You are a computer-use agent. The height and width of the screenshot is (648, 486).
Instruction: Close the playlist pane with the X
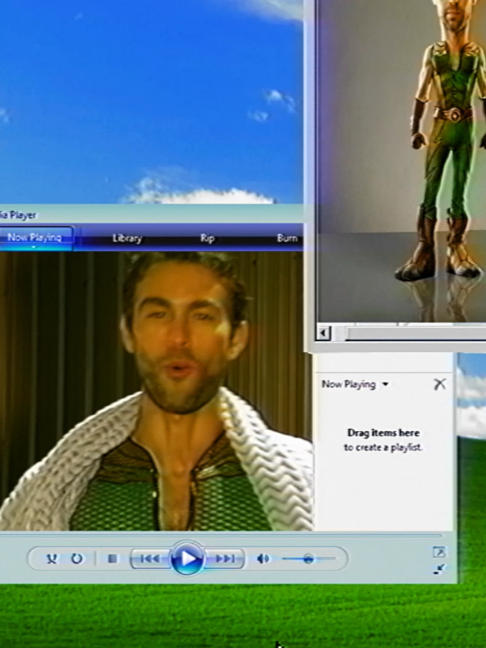coord(440,384)
